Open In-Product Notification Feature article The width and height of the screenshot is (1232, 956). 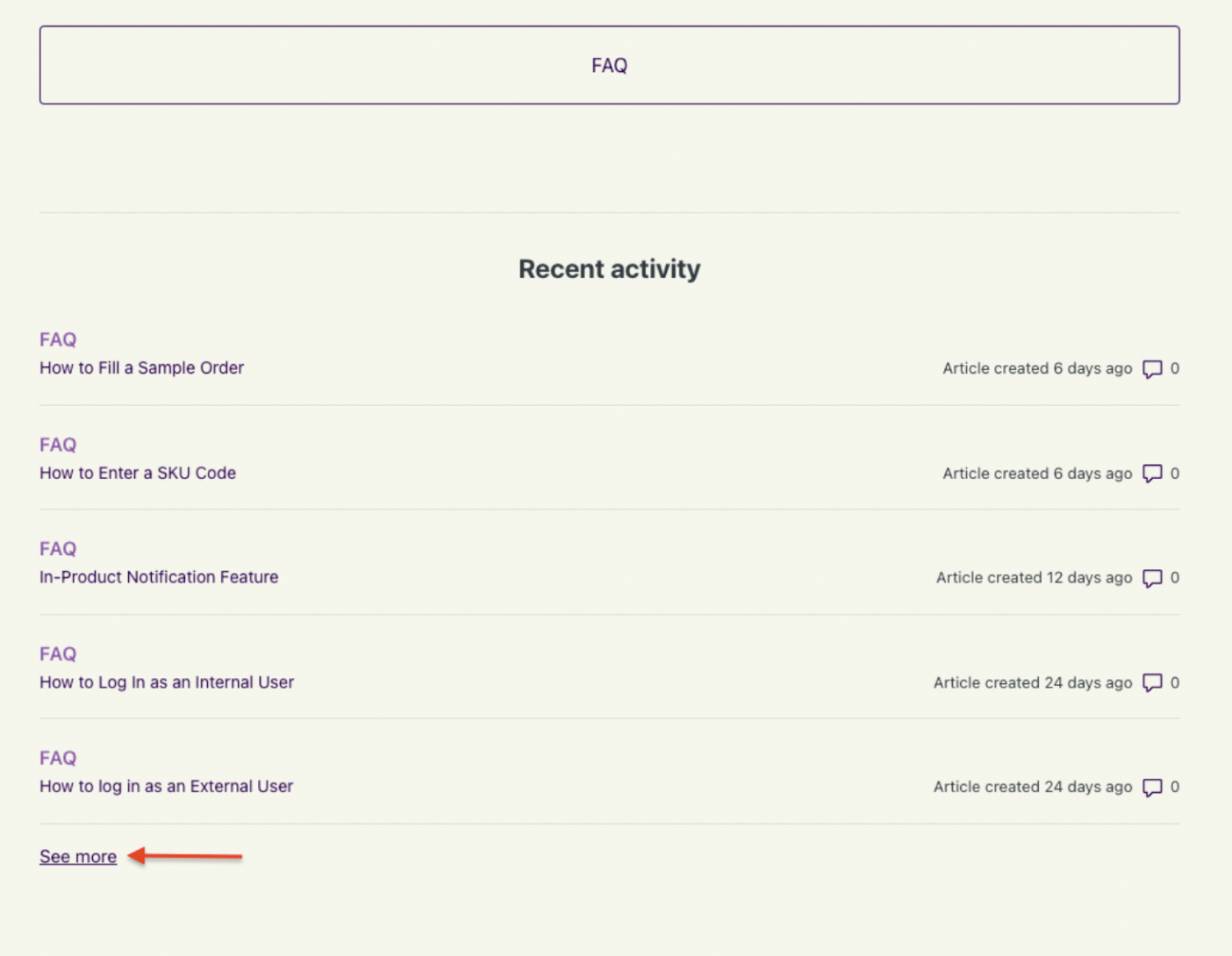pyautogui.click(x=159, y=577)
